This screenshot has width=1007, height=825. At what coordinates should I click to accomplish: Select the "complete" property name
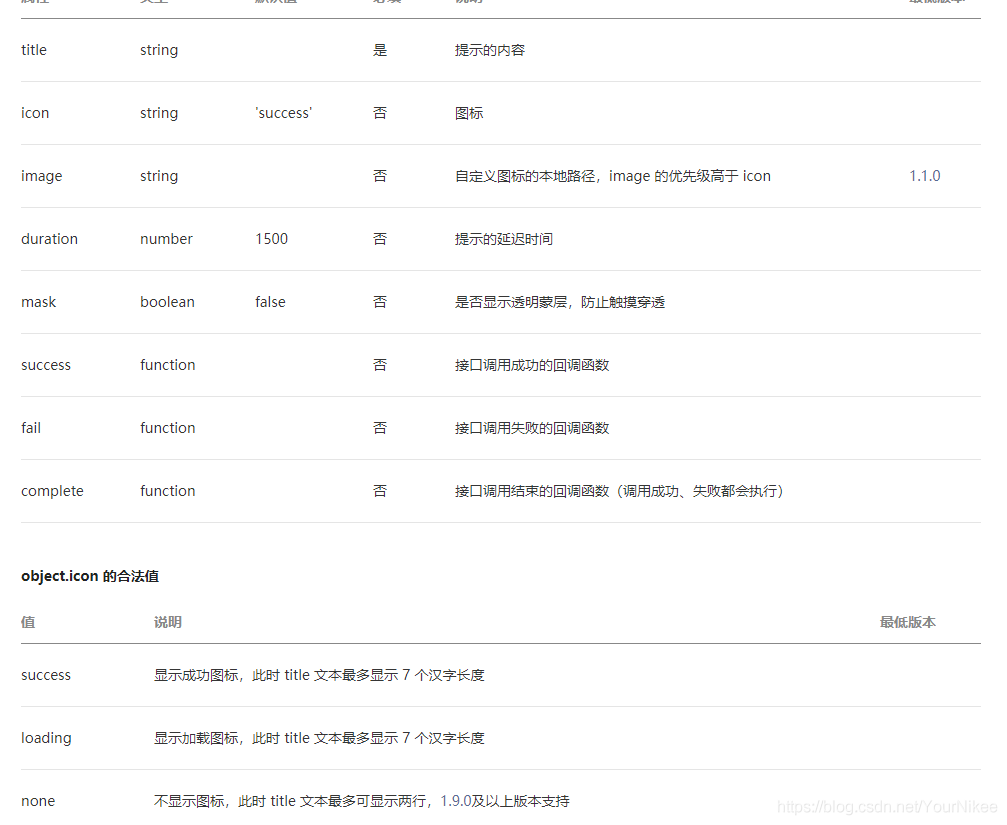(52, 491)
